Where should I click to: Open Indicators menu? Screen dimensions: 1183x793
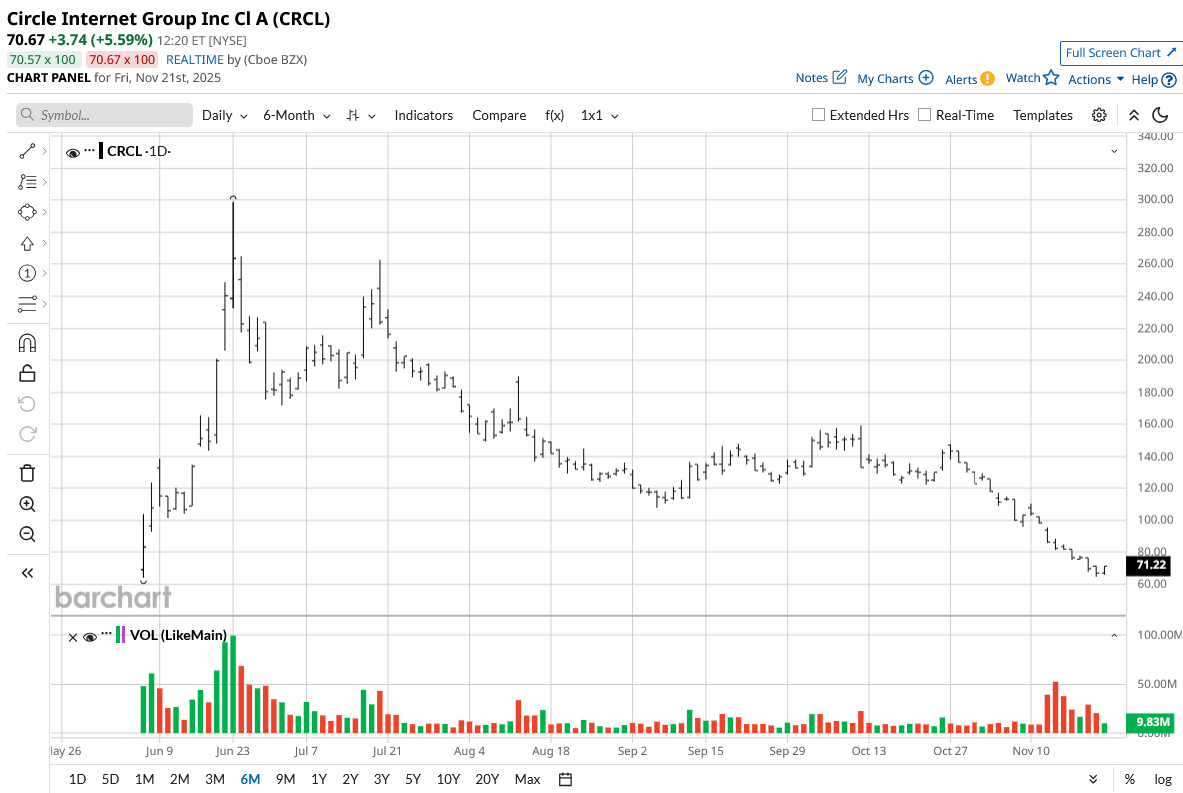pos(423,115)
